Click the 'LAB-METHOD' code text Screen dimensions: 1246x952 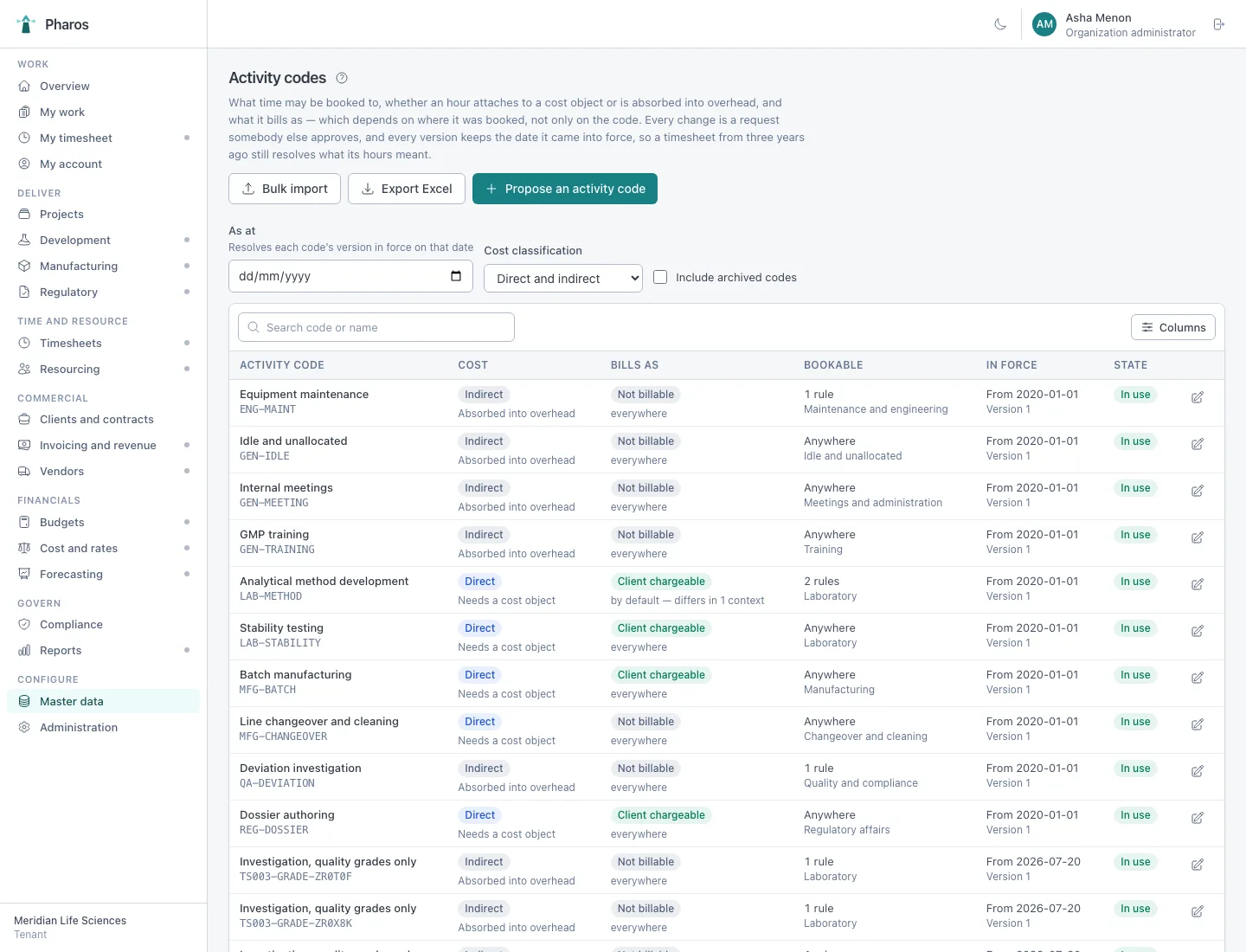tap(271, 596)
